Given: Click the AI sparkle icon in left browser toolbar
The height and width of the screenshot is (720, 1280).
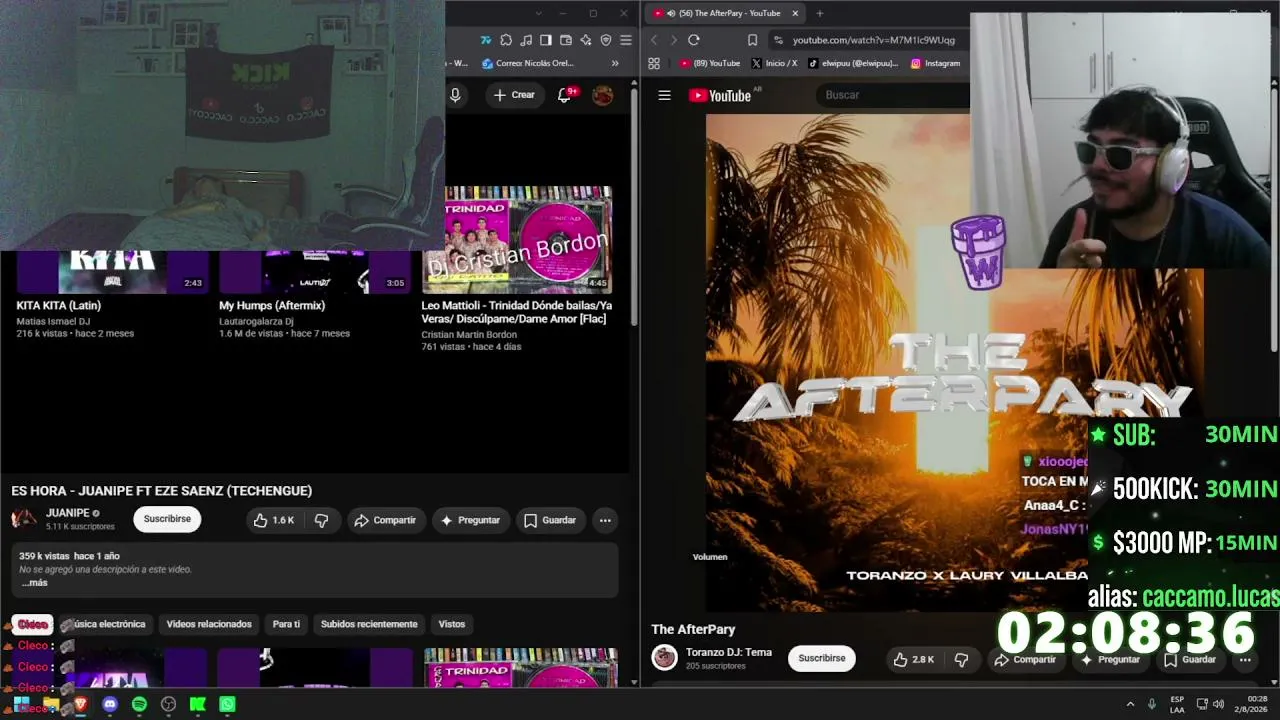Looking at the screenshot, I should tap(586, 40).
